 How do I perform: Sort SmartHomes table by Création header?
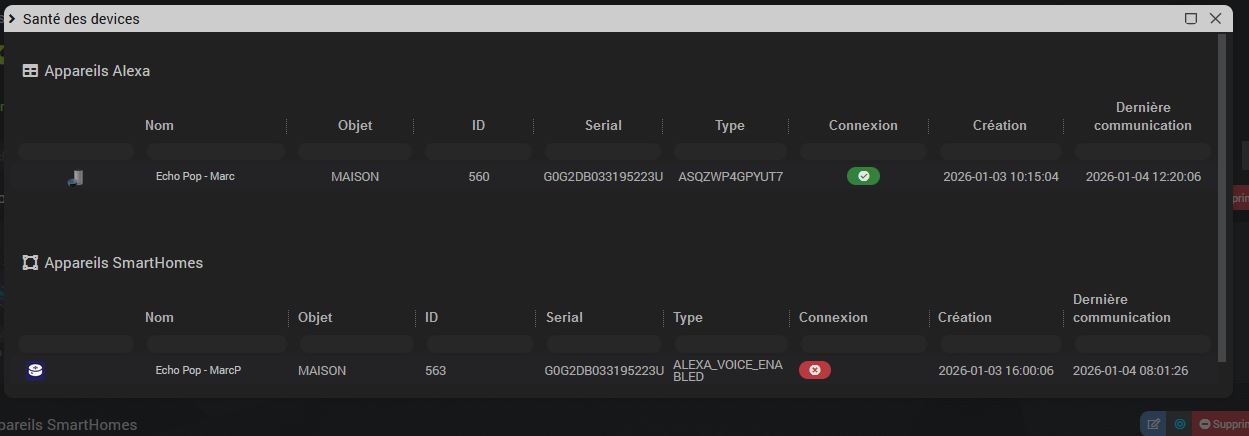click(964, 317)
